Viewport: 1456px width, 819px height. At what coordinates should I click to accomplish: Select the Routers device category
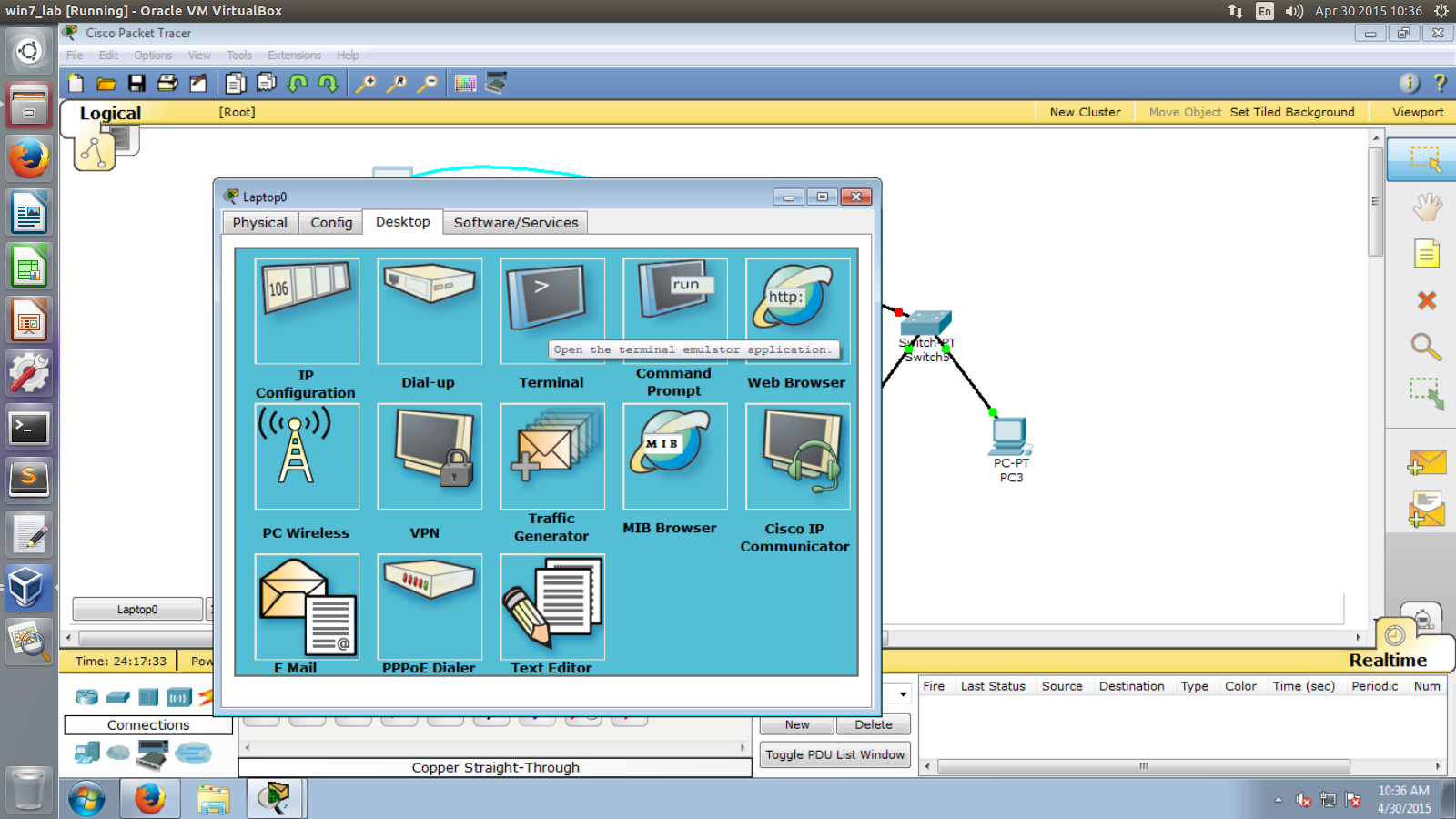pyautogui.click(x=86, y=697)
